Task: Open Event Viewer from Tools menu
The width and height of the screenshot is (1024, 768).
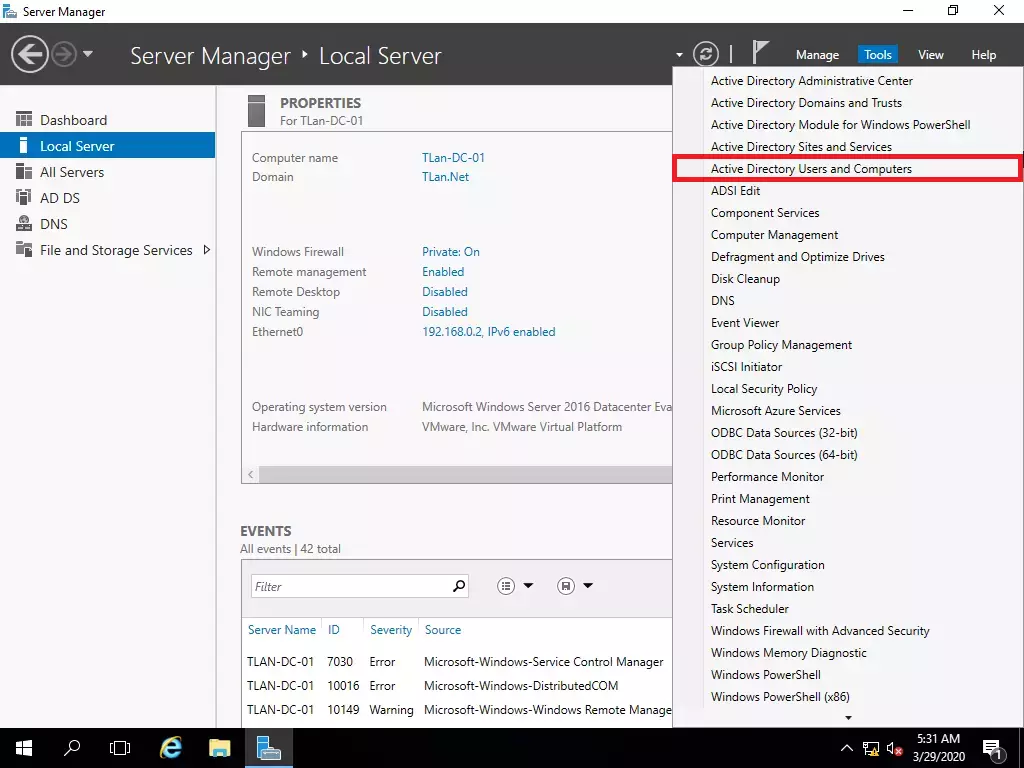Action: pyautogui.click(x=744, y=323)
